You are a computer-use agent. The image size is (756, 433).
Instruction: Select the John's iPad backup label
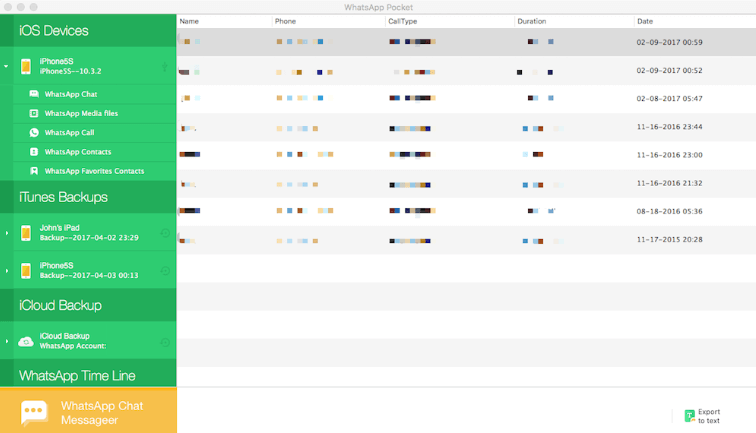click(x=59, y=228)
